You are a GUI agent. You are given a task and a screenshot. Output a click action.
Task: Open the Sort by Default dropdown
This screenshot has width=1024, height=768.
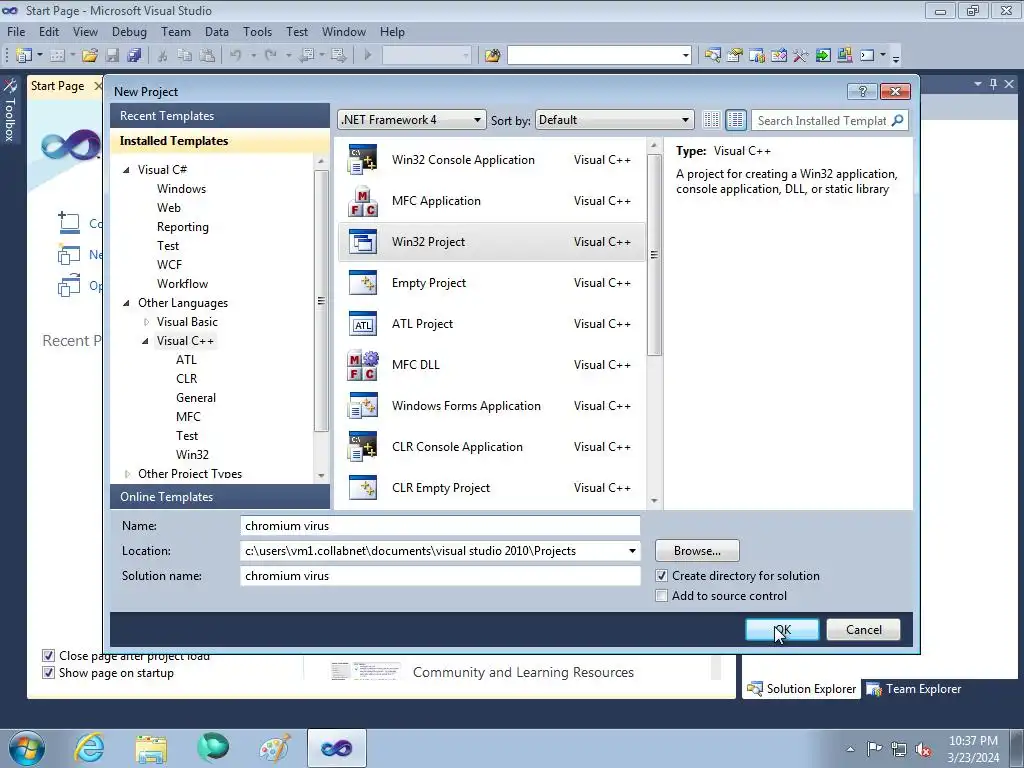614,120
